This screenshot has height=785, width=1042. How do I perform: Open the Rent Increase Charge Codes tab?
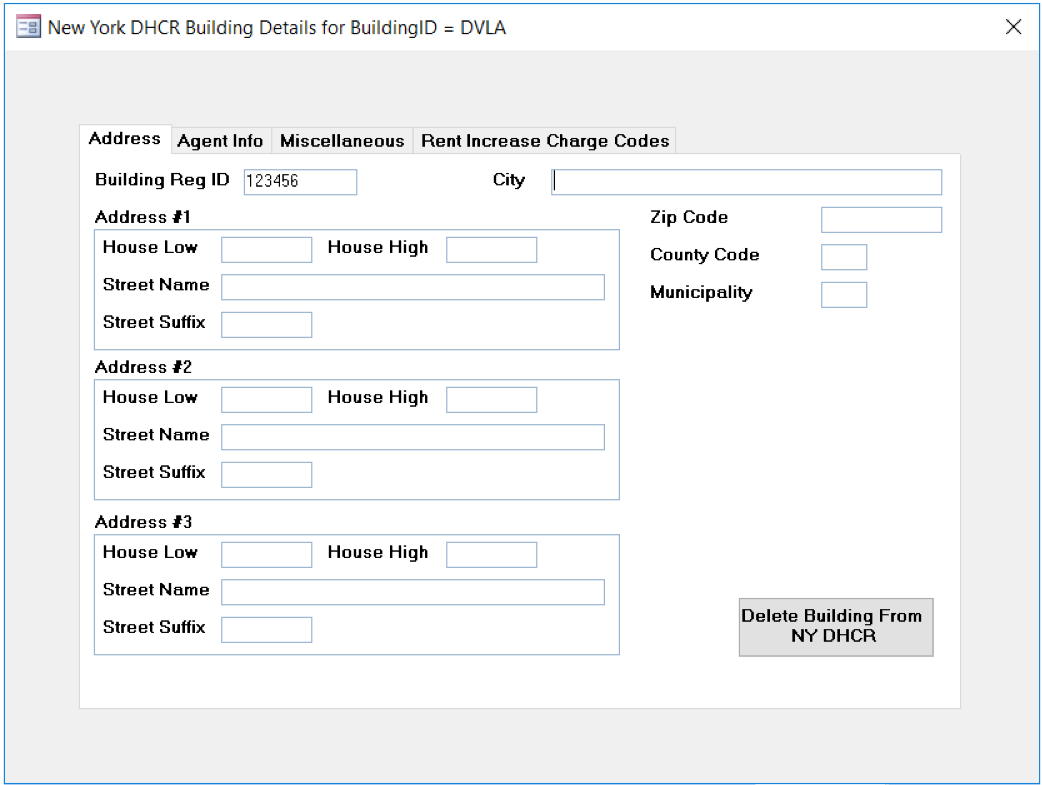[545, 141]
